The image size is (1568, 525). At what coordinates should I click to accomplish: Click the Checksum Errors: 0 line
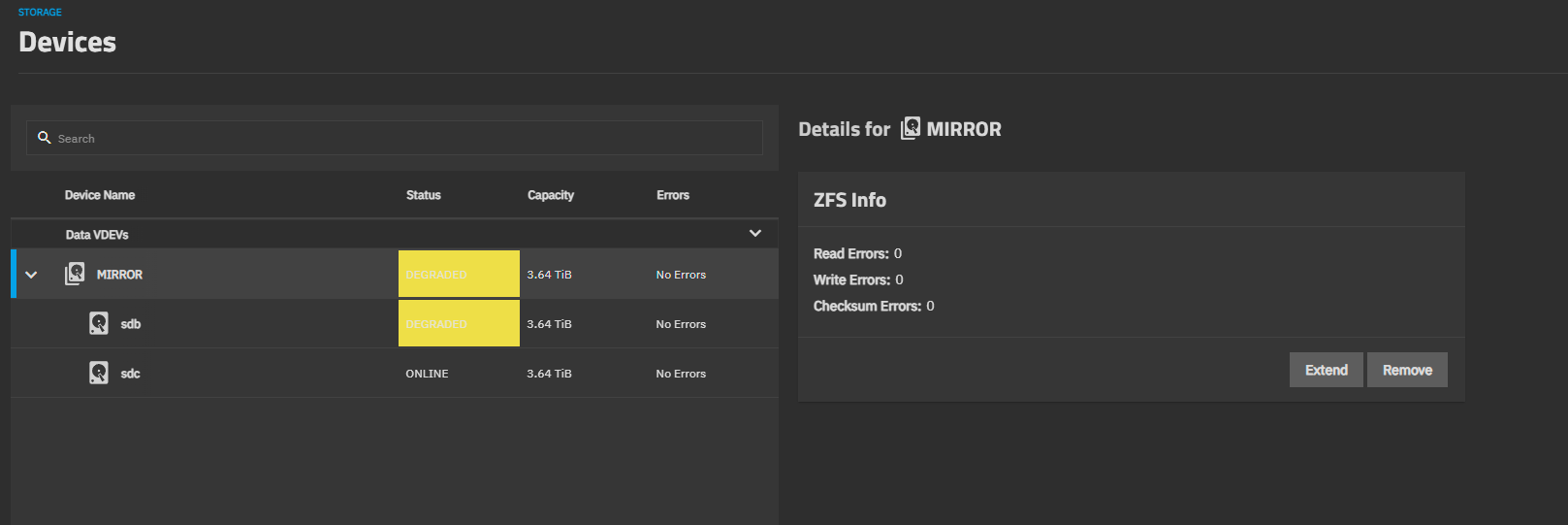[874, 306]
